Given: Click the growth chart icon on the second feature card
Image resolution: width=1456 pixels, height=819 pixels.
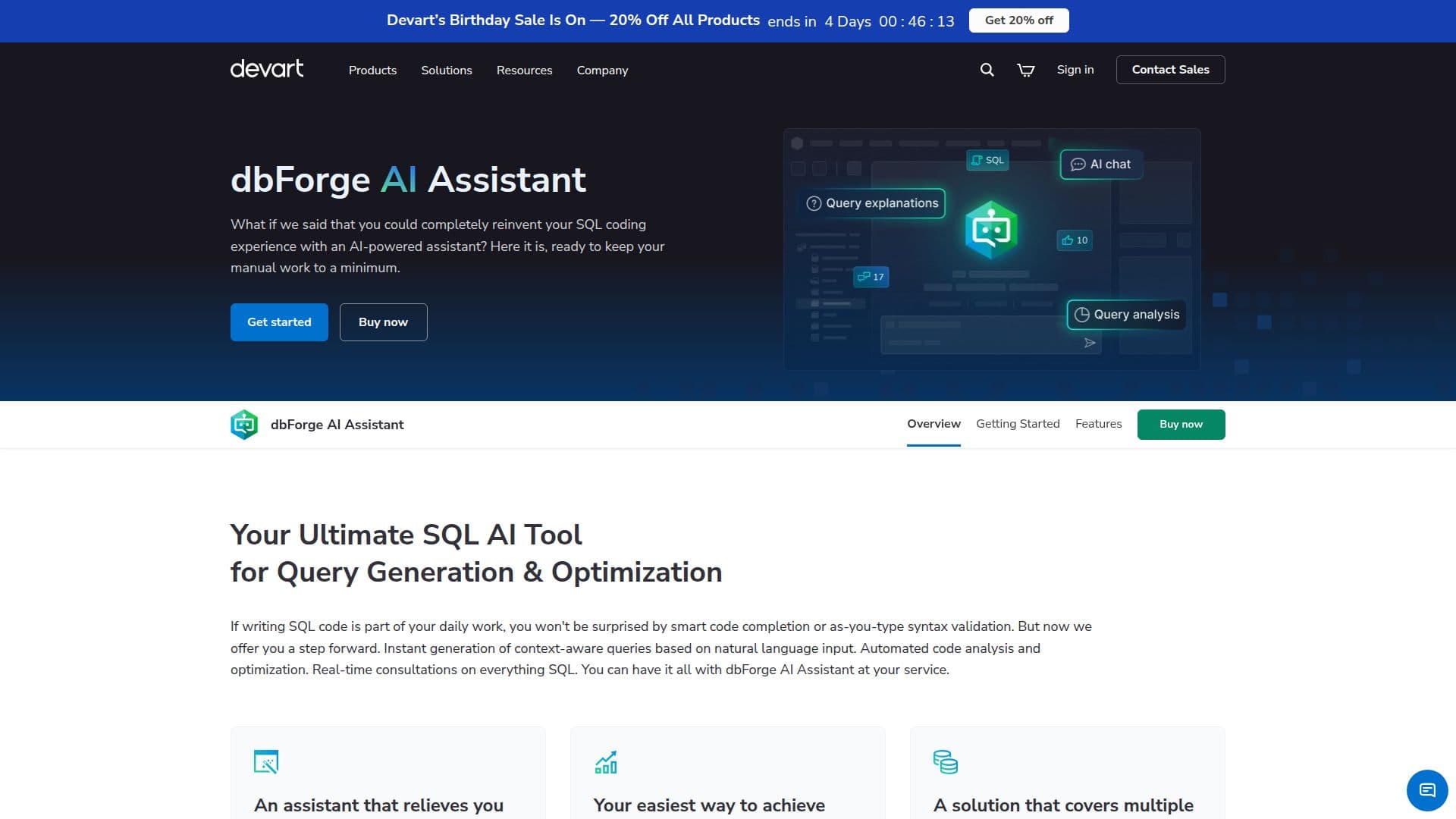Looking at the screenshot, I should pyautogui.click(x=606, y=761).
